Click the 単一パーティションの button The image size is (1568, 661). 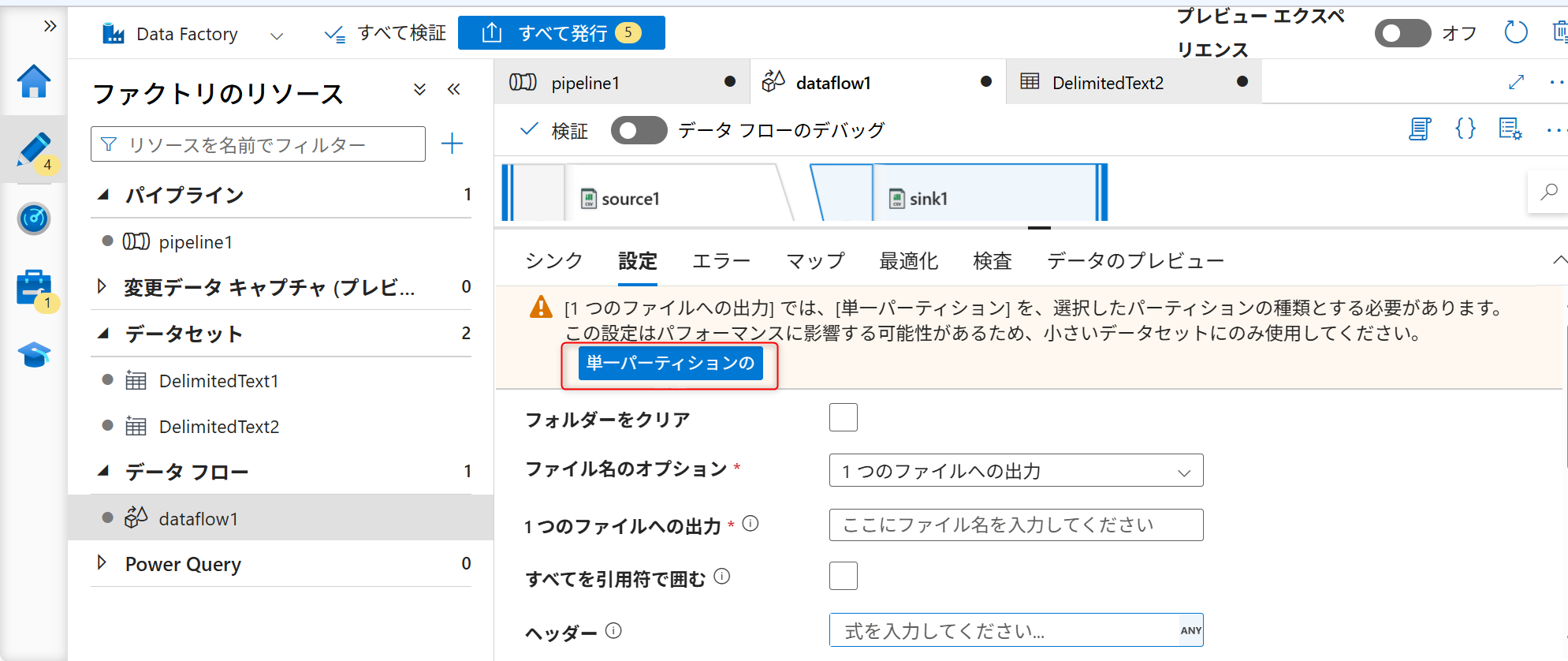(670, 363)
